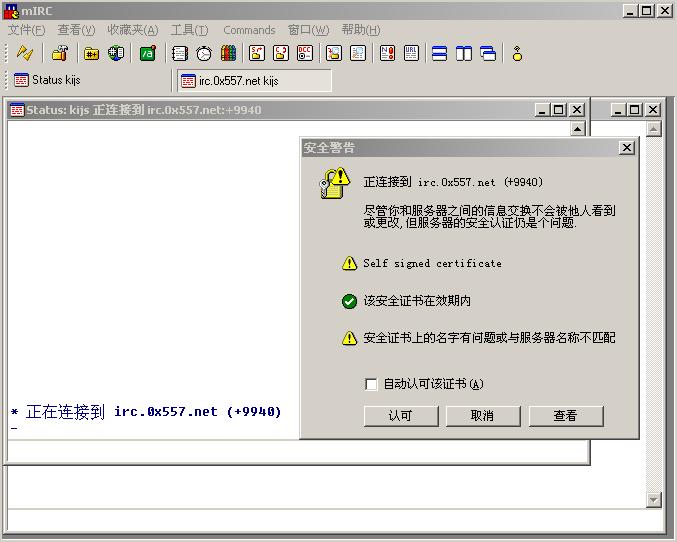
Task: Minimize the Status window
Action: coord(542,110)
